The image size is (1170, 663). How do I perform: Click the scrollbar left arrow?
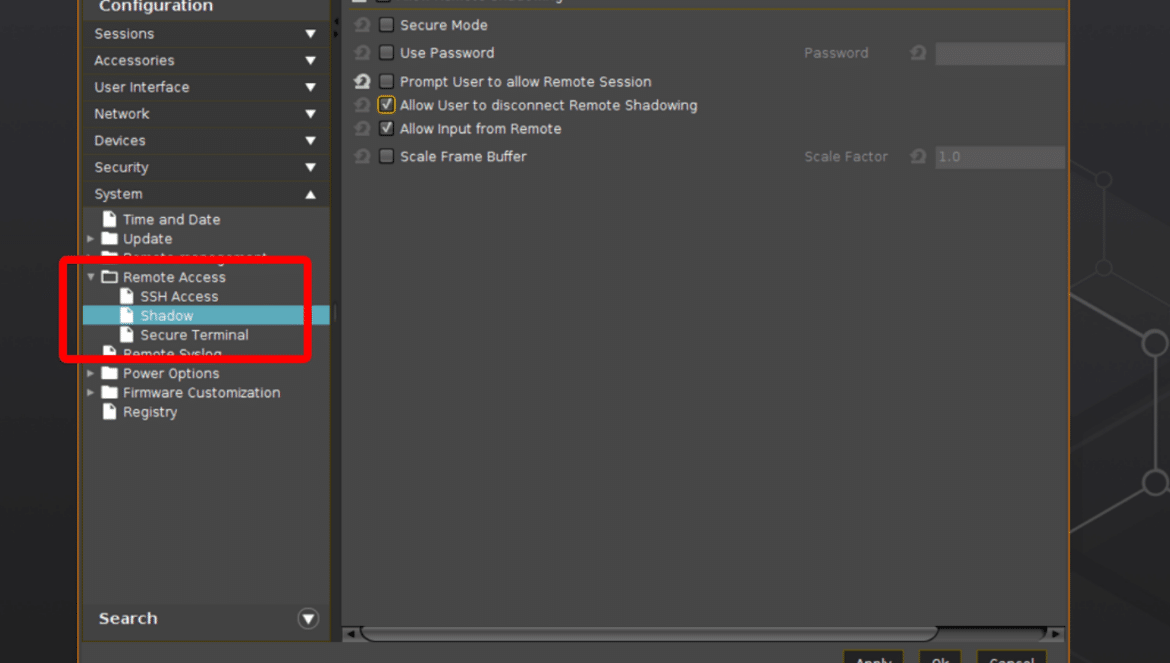351,634
